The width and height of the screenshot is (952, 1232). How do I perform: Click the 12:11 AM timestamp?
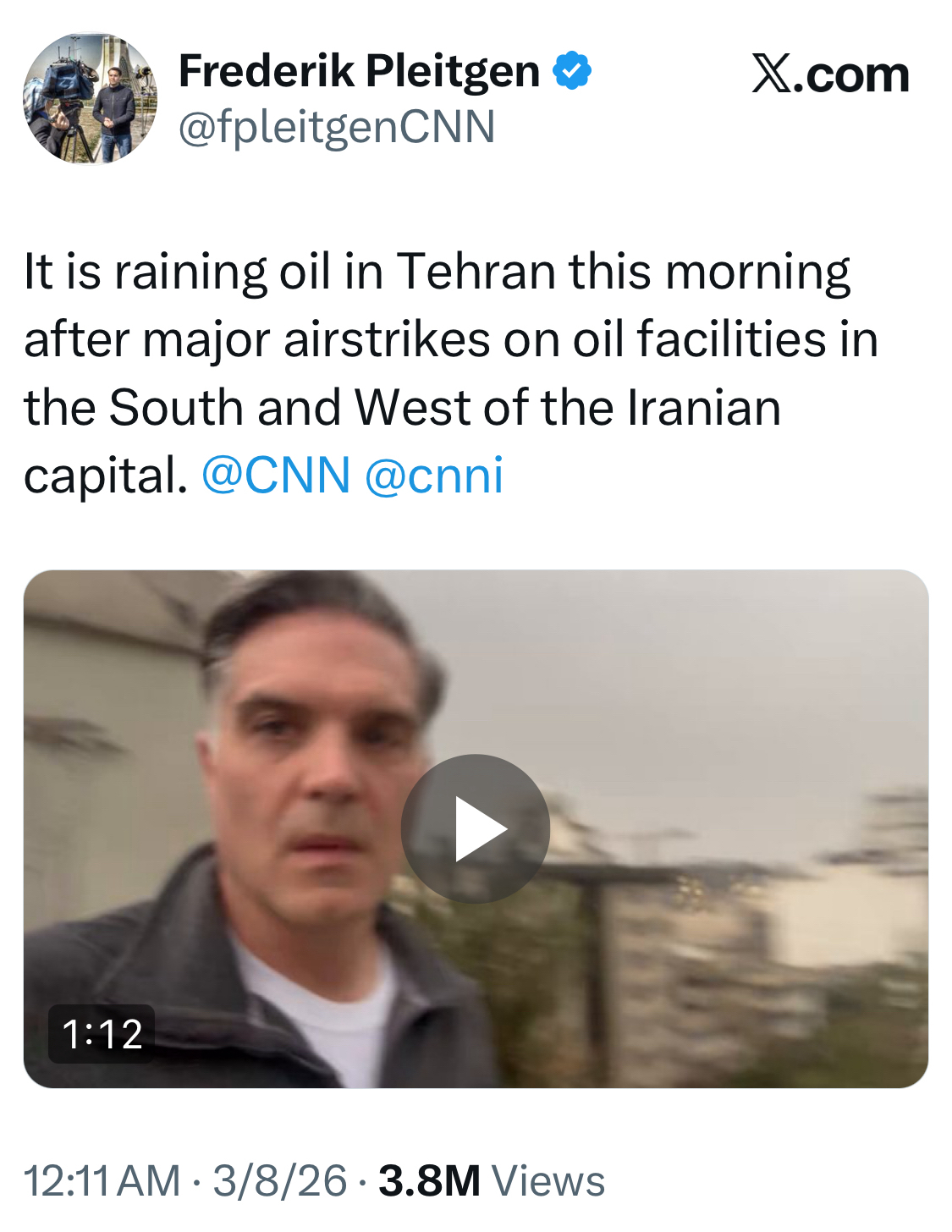(x=102, y=1181)
